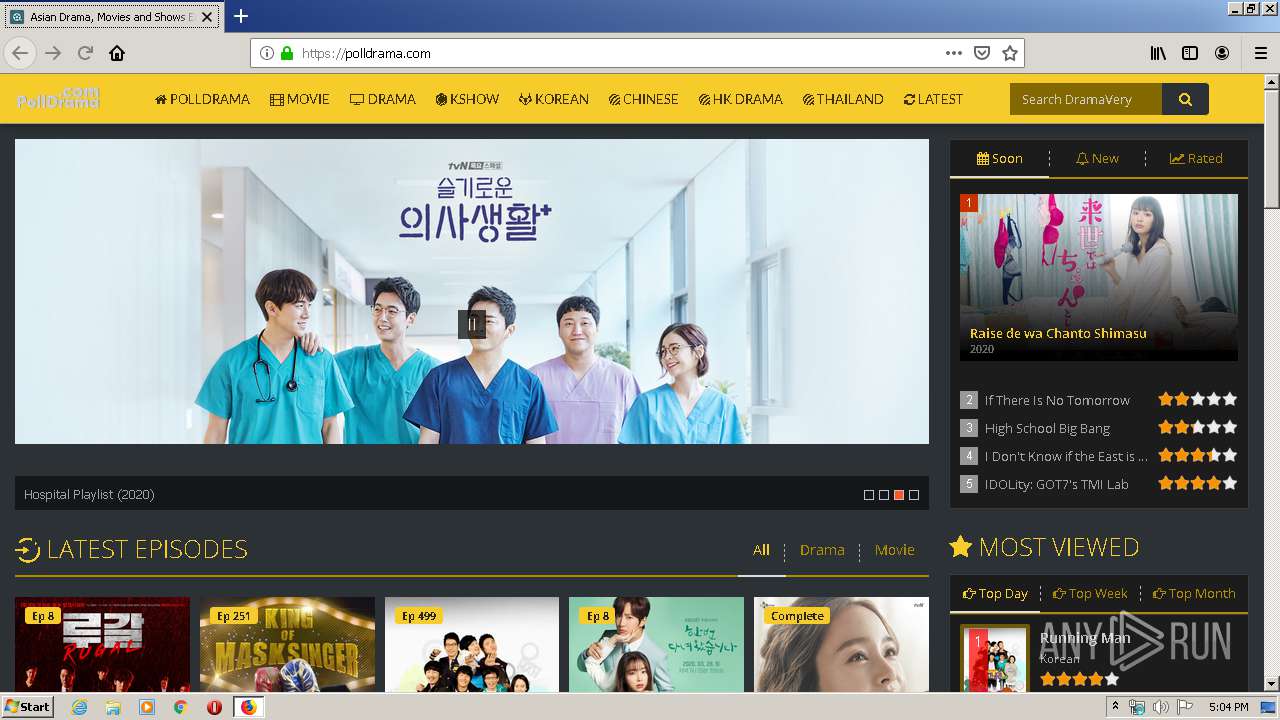
Task: Save page to Pocket icon
Action: [x=982, y=53]
